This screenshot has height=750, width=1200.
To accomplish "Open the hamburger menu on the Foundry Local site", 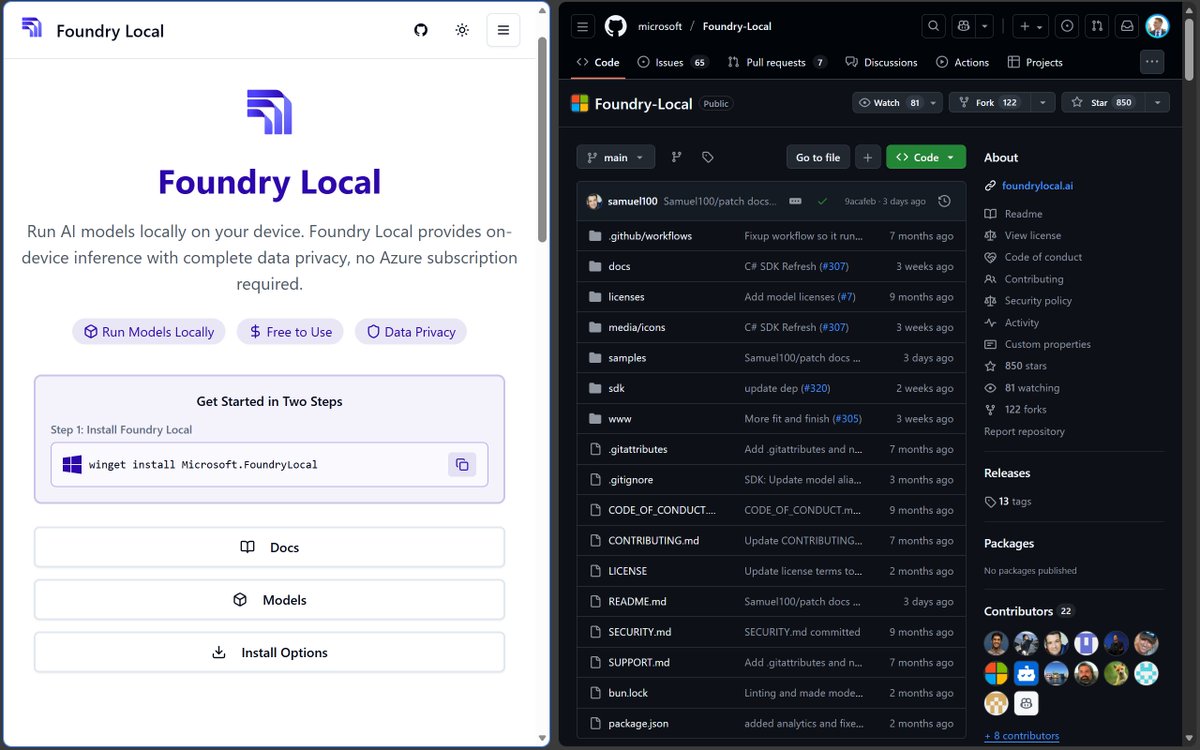I will pyautogui.click(x=503, y=30).
